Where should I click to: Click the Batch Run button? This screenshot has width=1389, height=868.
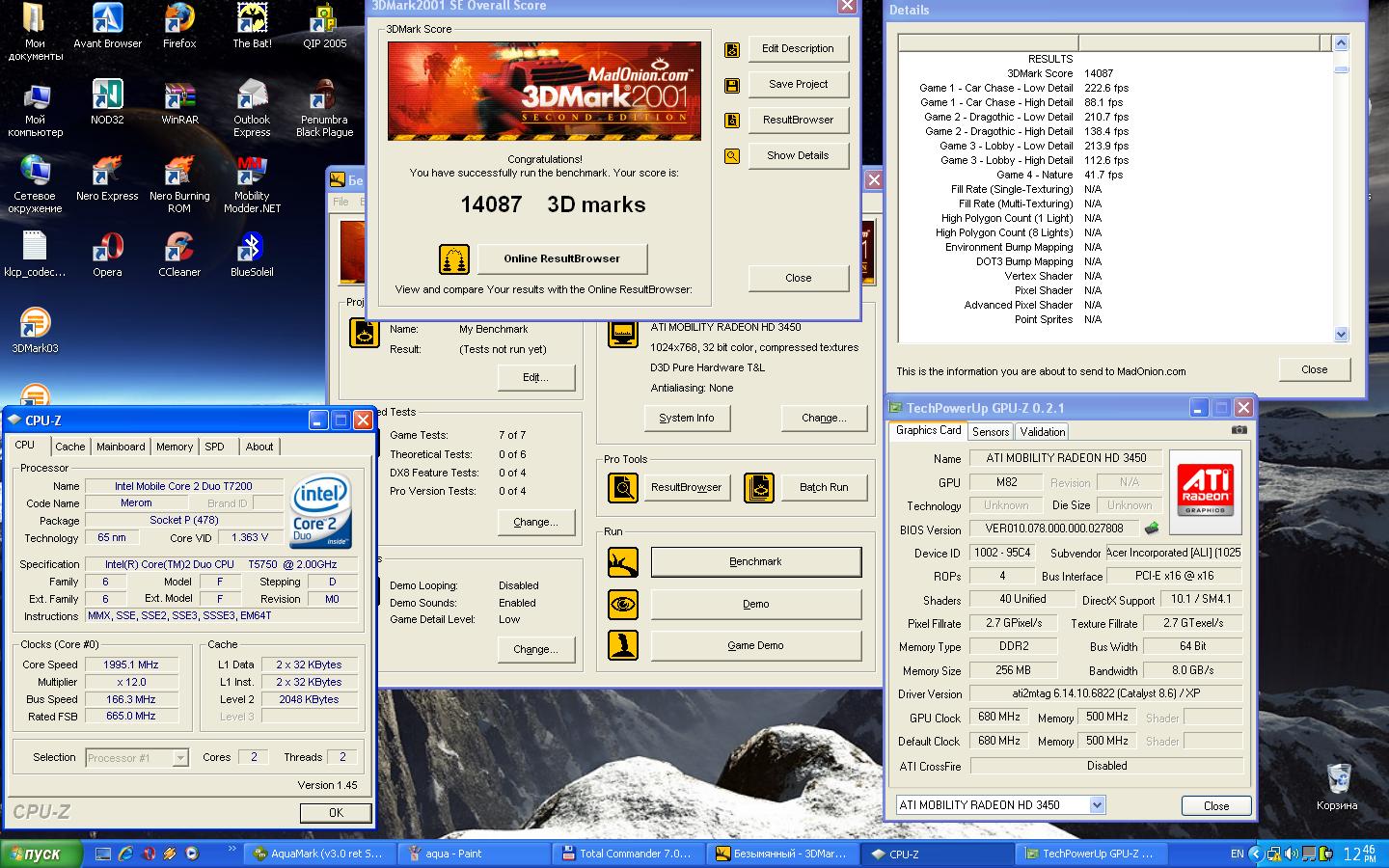pyautogui.click(x=824, y=487)
